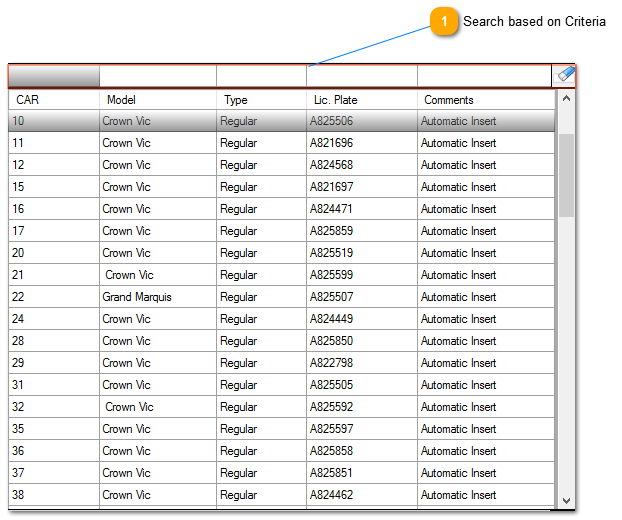Viewport: 622px width, 520px height.
Task: Select the grey CAR filter cell
Action: [54, 76]
